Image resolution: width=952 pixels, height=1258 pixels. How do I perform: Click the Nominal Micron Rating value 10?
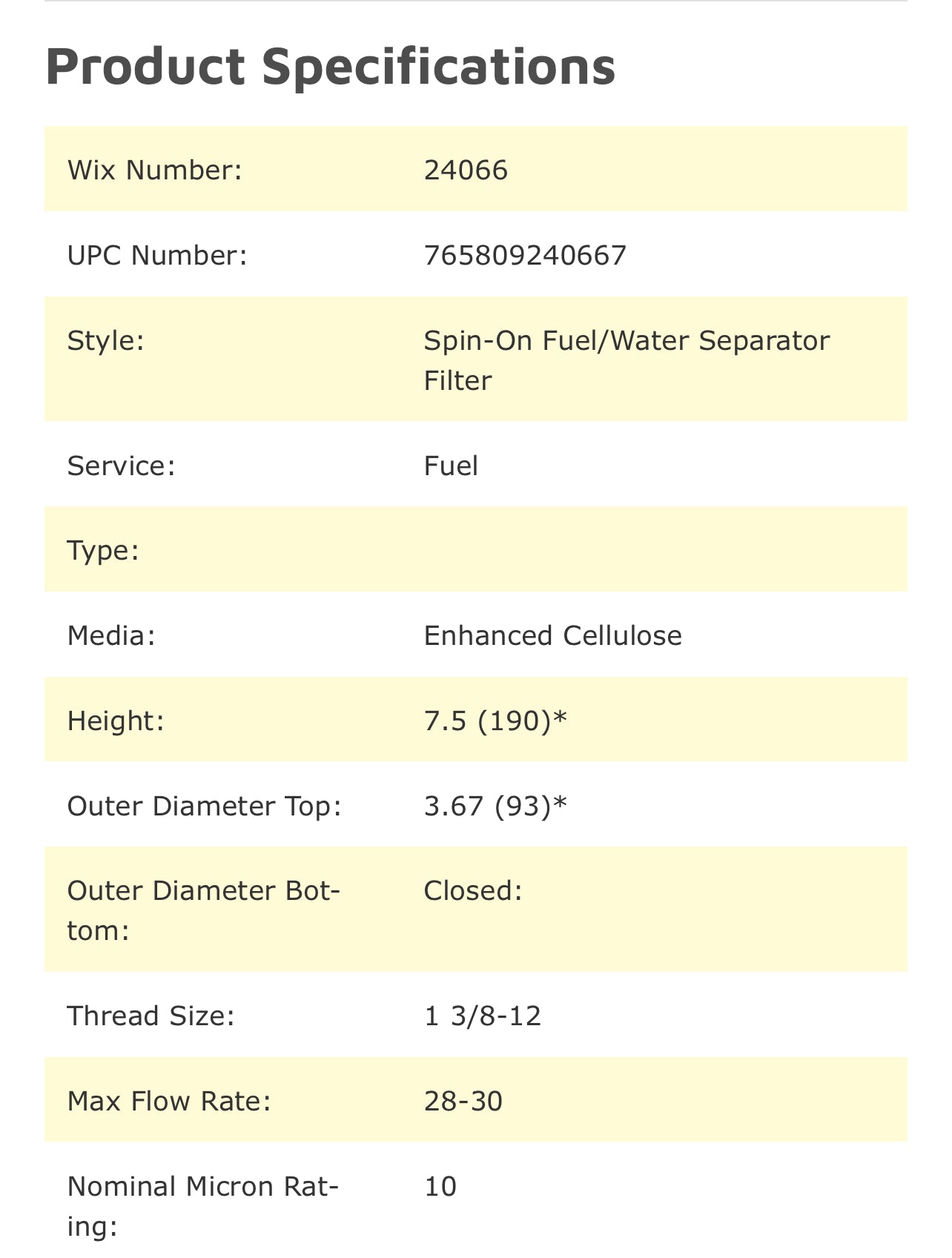[x=440, y=1186]
